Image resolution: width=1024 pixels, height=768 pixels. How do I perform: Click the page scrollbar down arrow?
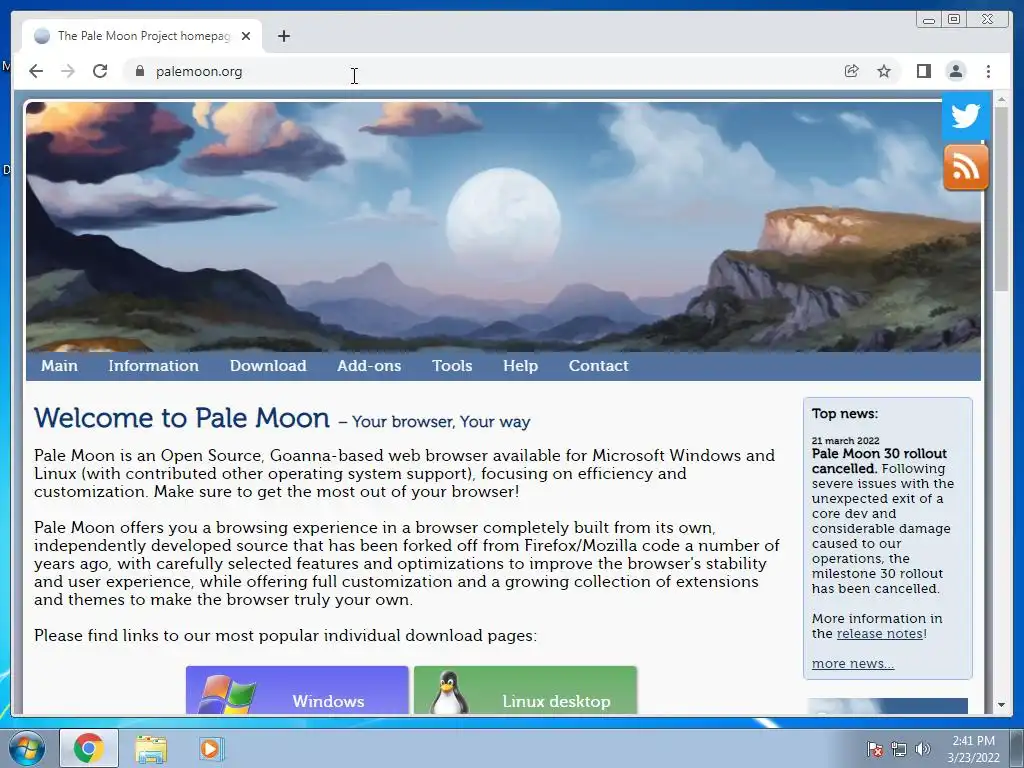(x=1001, y=705)
